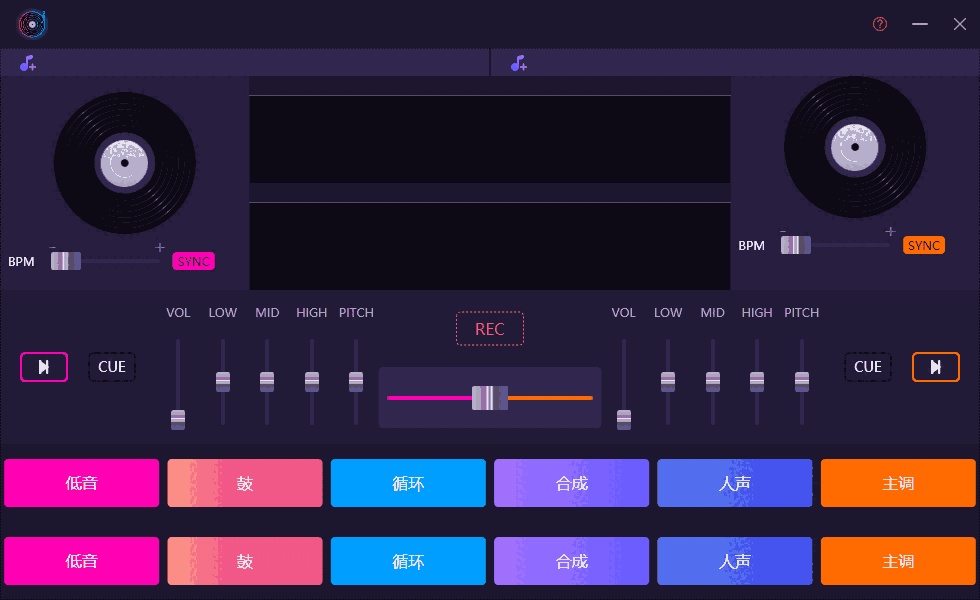Trigger the top-row 低音 bass pad
The width and height of the screenshot is (980, 600).
coord(81,483)
